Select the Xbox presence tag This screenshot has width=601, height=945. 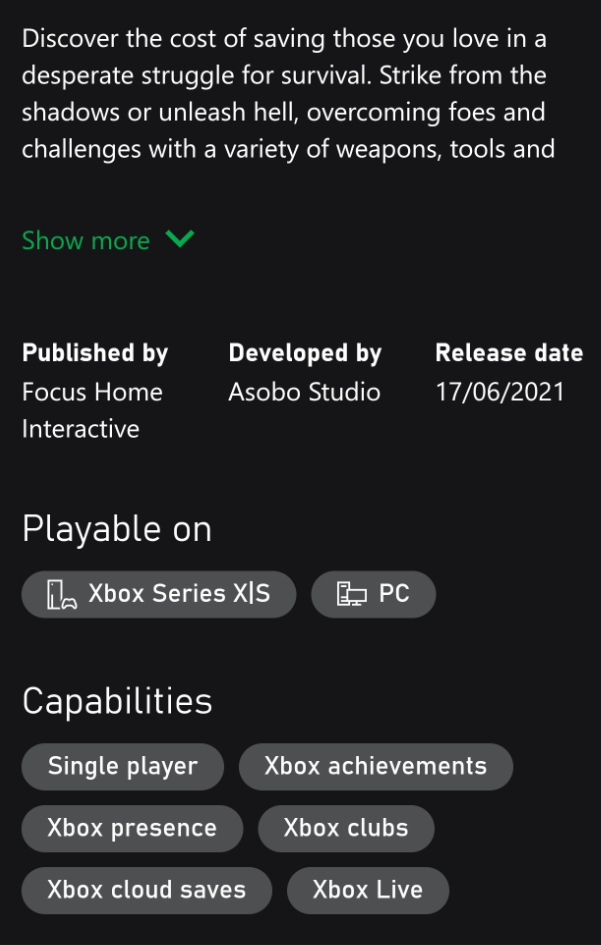132,828
